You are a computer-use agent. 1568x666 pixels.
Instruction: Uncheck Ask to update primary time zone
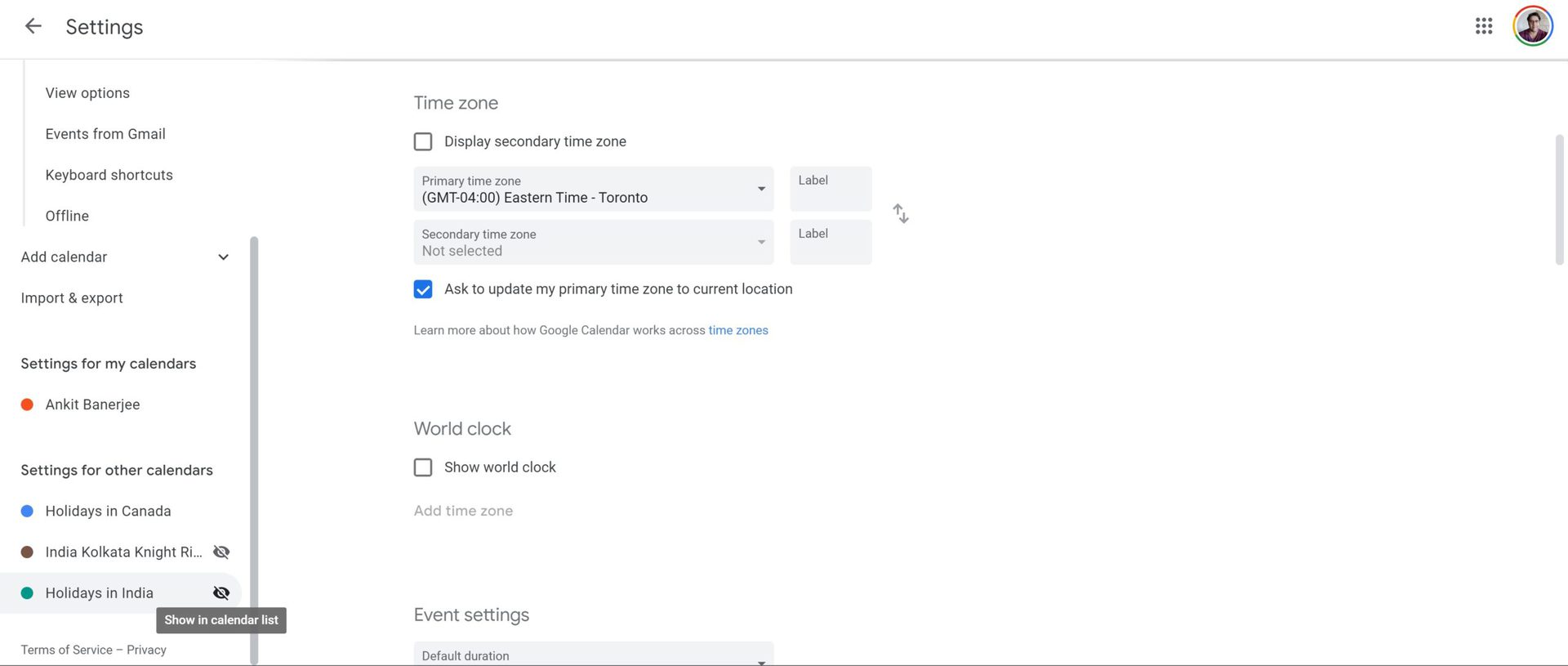[x=423, y=289]
